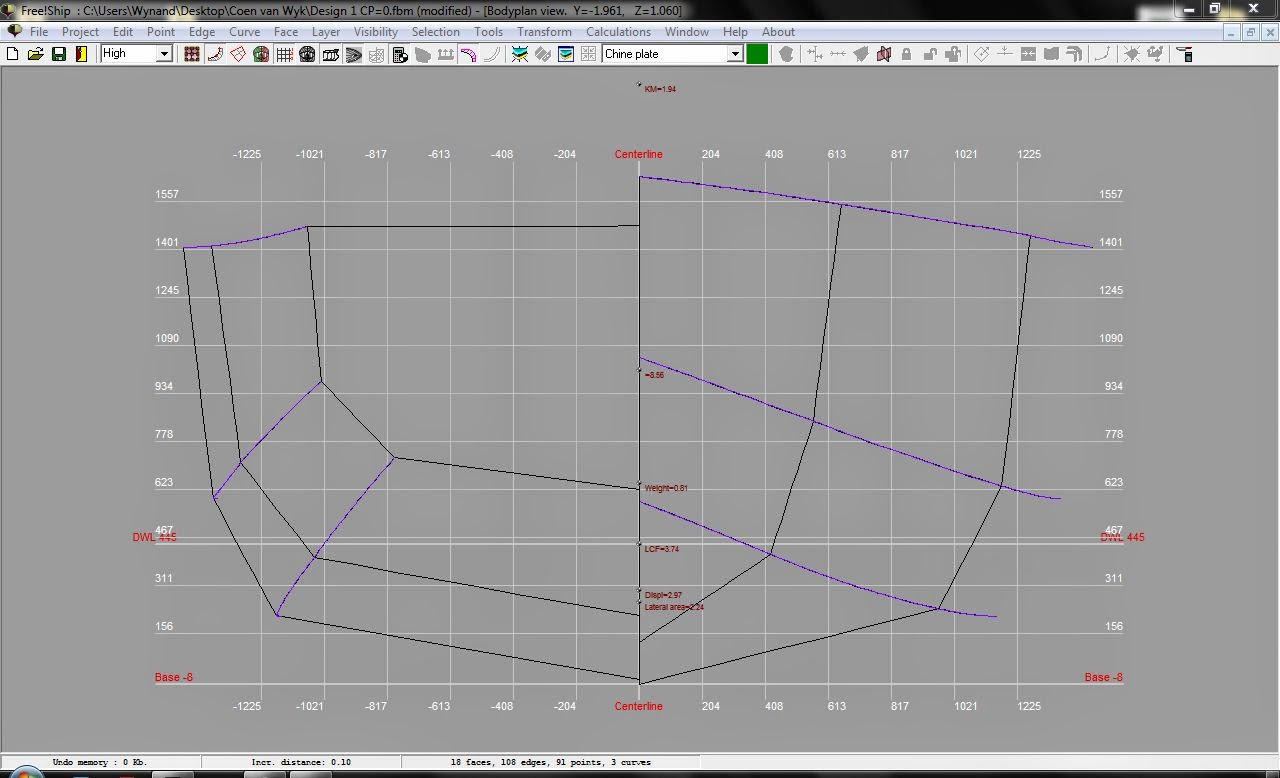Open the File menu
The image size is (1280, 778).
tap(39, 32)
